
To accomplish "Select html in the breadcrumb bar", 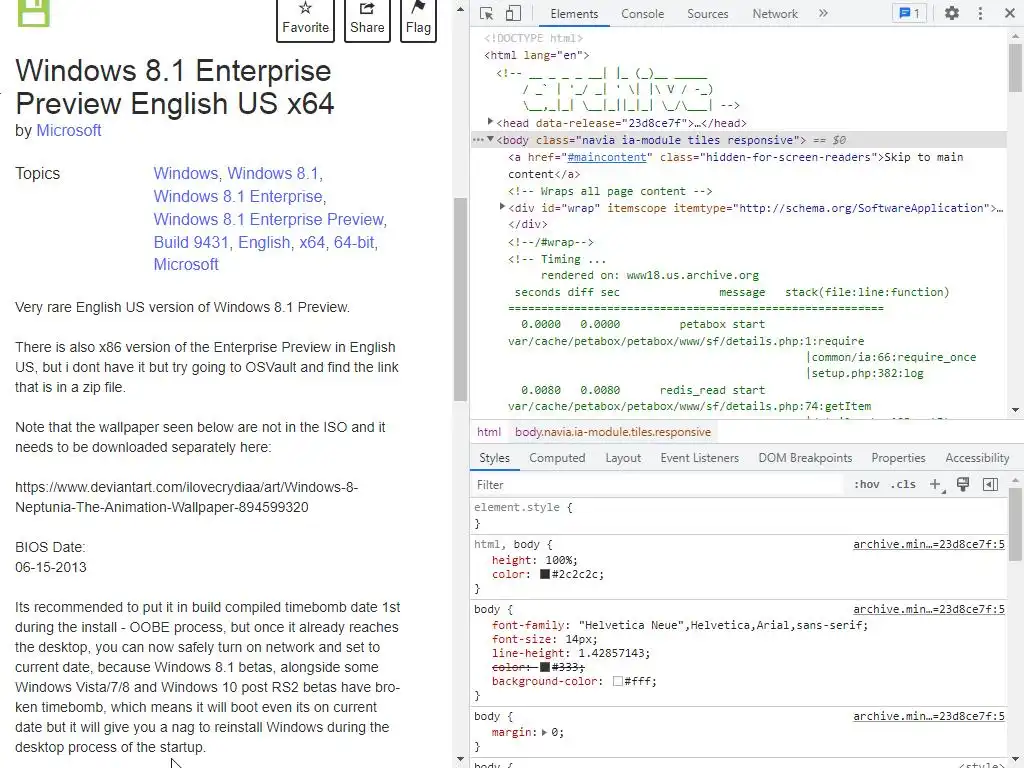I will tap(488, 432).
